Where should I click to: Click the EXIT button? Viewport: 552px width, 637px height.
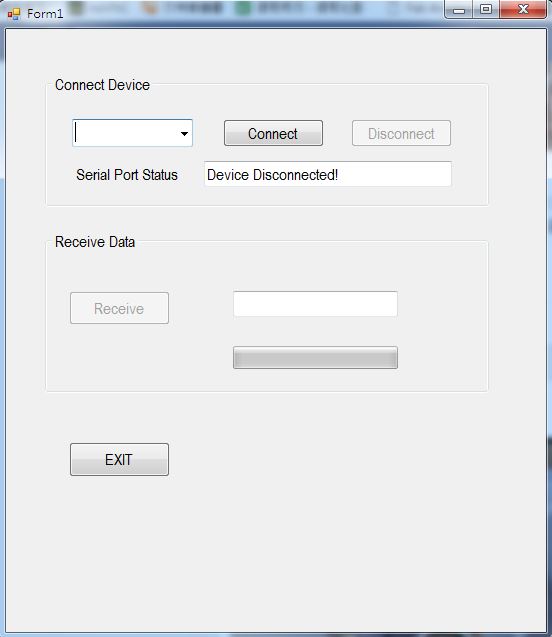coord(119,459)
